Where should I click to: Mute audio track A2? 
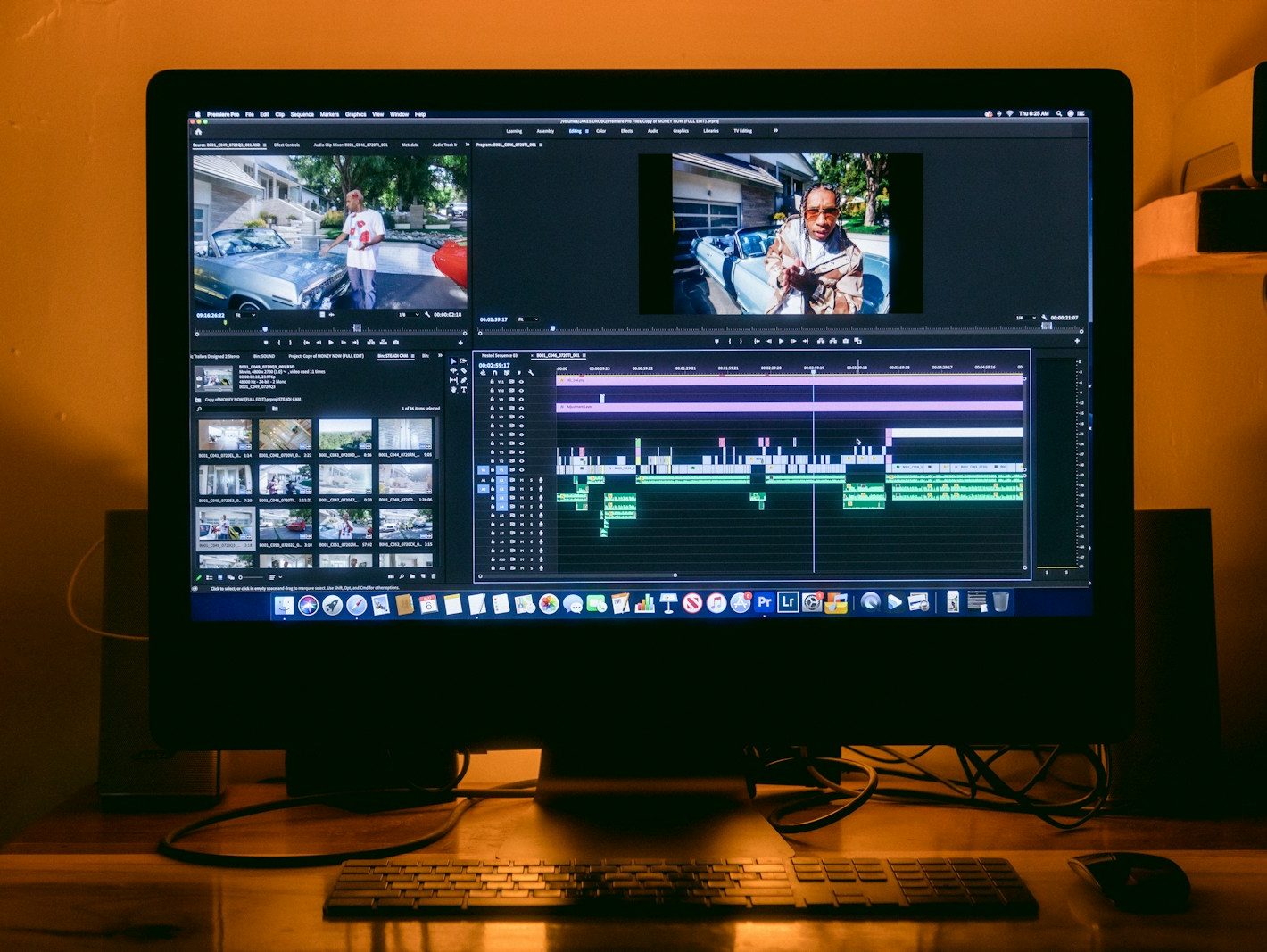[522, 489]
